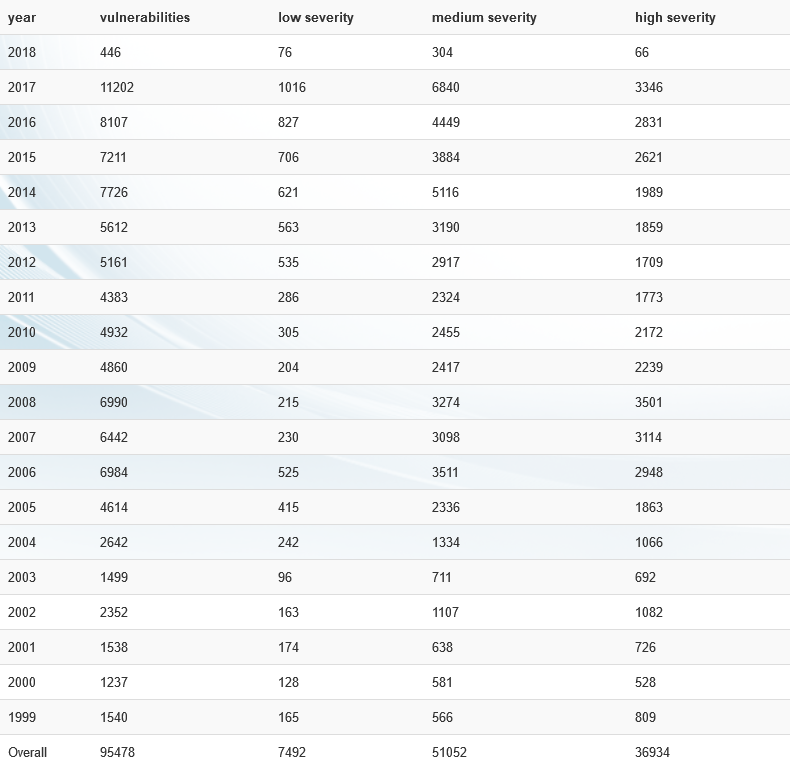Select the 2018 year cell
The height and width of the screenshot is (778, 790).
click(x=21, y=52)
